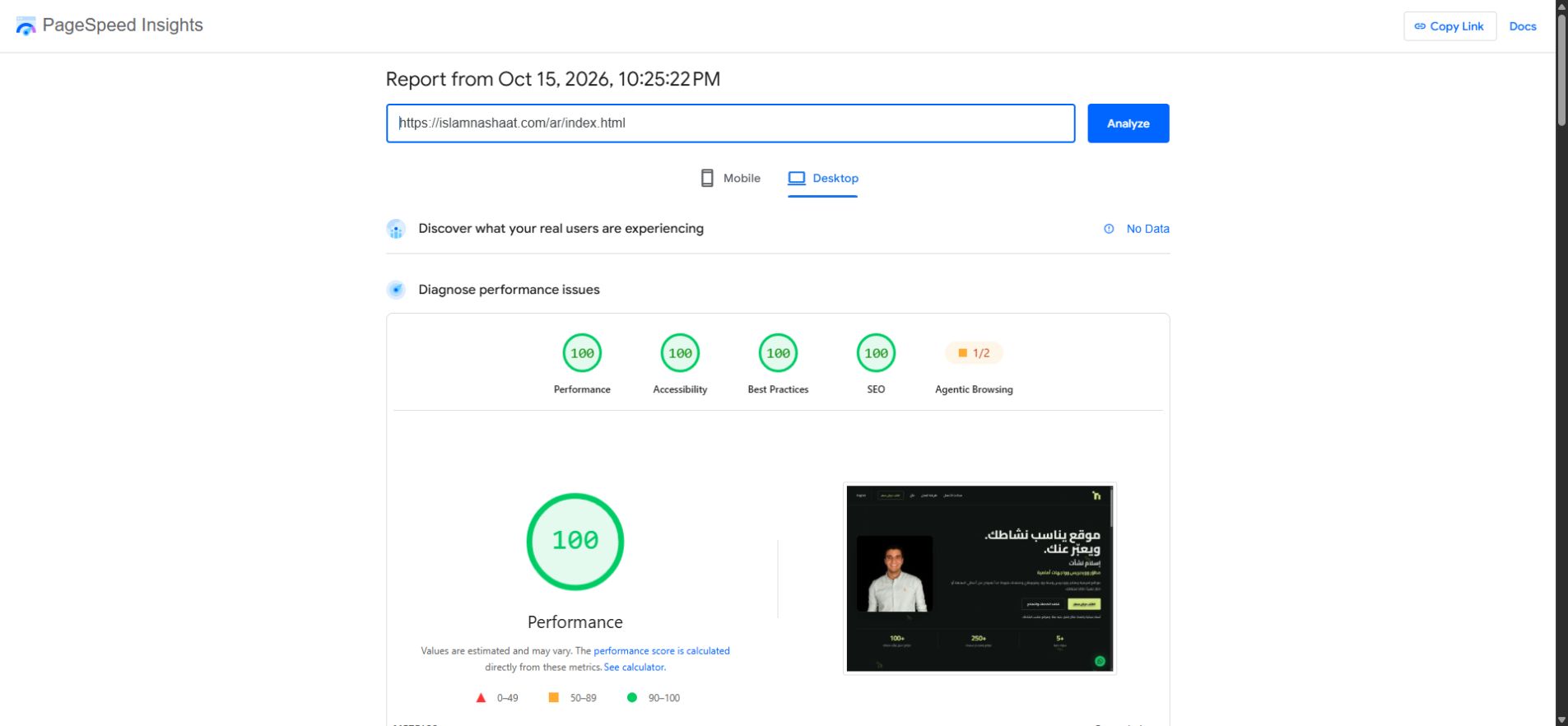
Task: Open the See calculator link
Action: (x=634, y=668)
